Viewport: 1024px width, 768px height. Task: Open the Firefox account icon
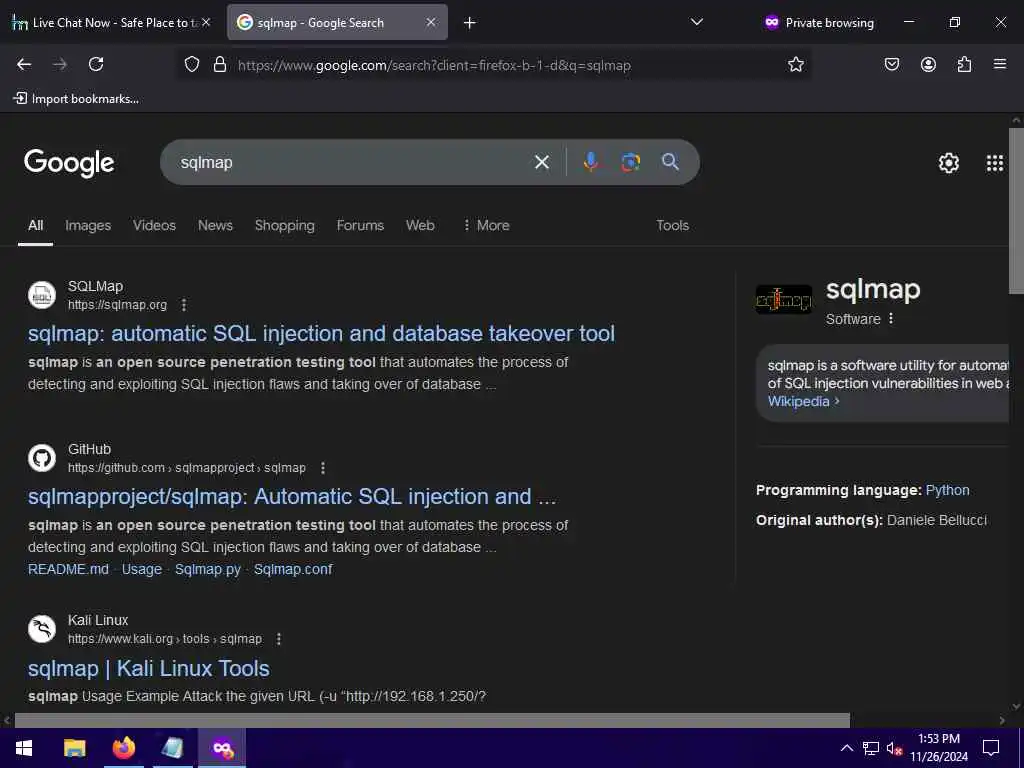[928, 64]
